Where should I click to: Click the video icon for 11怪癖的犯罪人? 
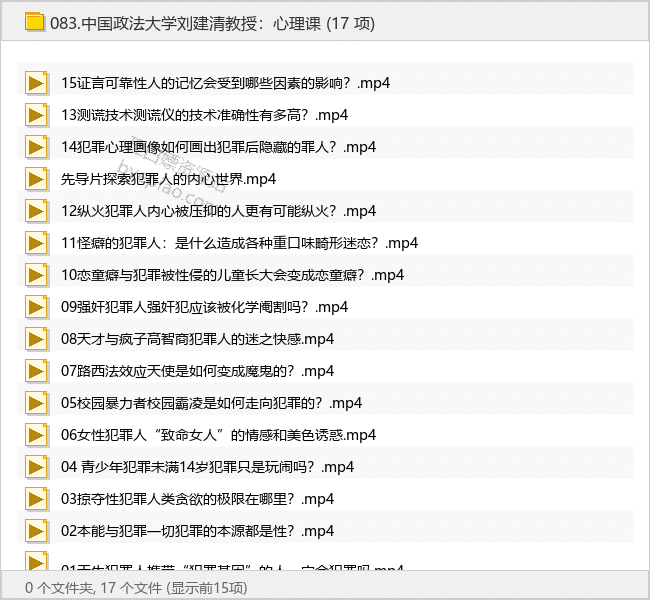[36, 243]
